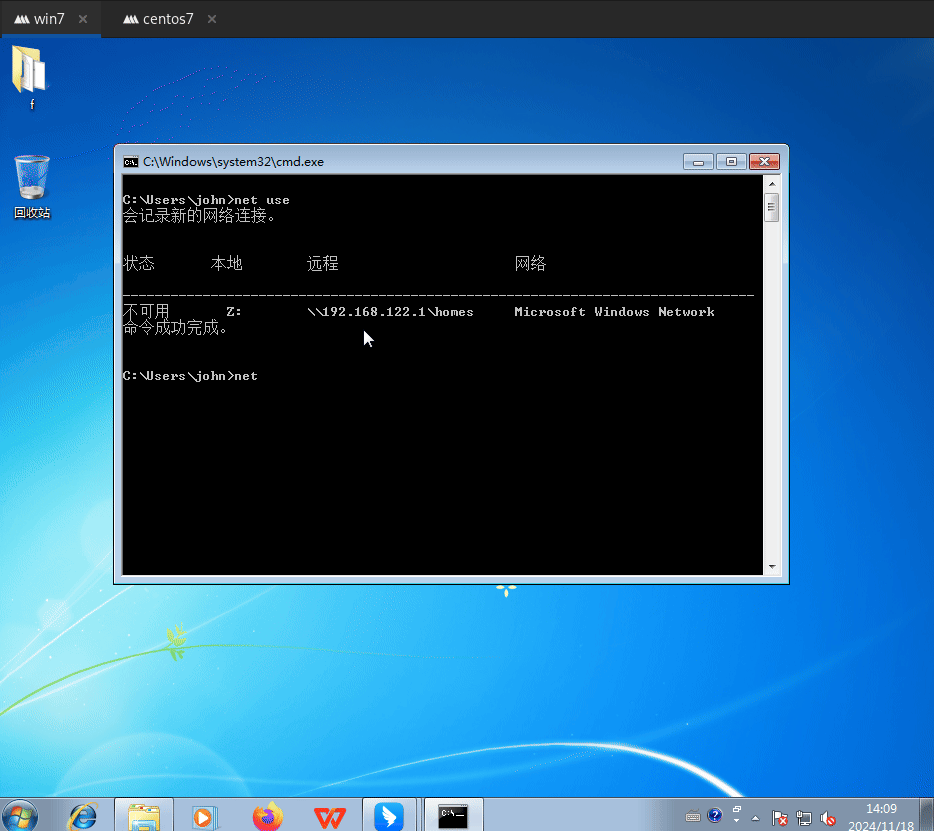Image resolution: width=934 pixels, height=831 pixels.
Task: Open the Windows Start menu orb
Action: pos(21,816)
